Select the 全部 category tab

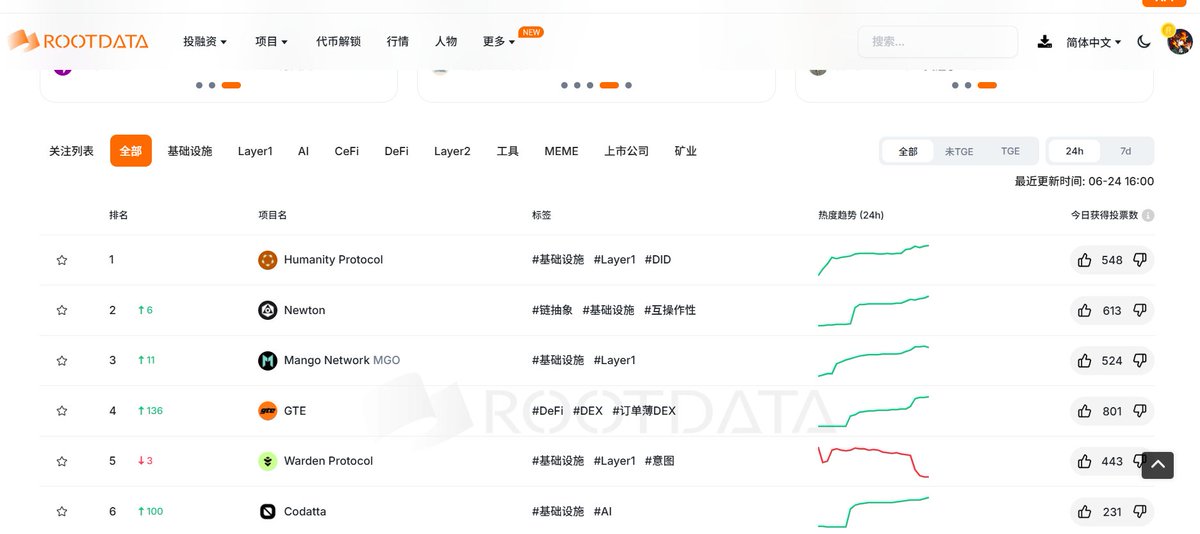[x=131, y=151]
